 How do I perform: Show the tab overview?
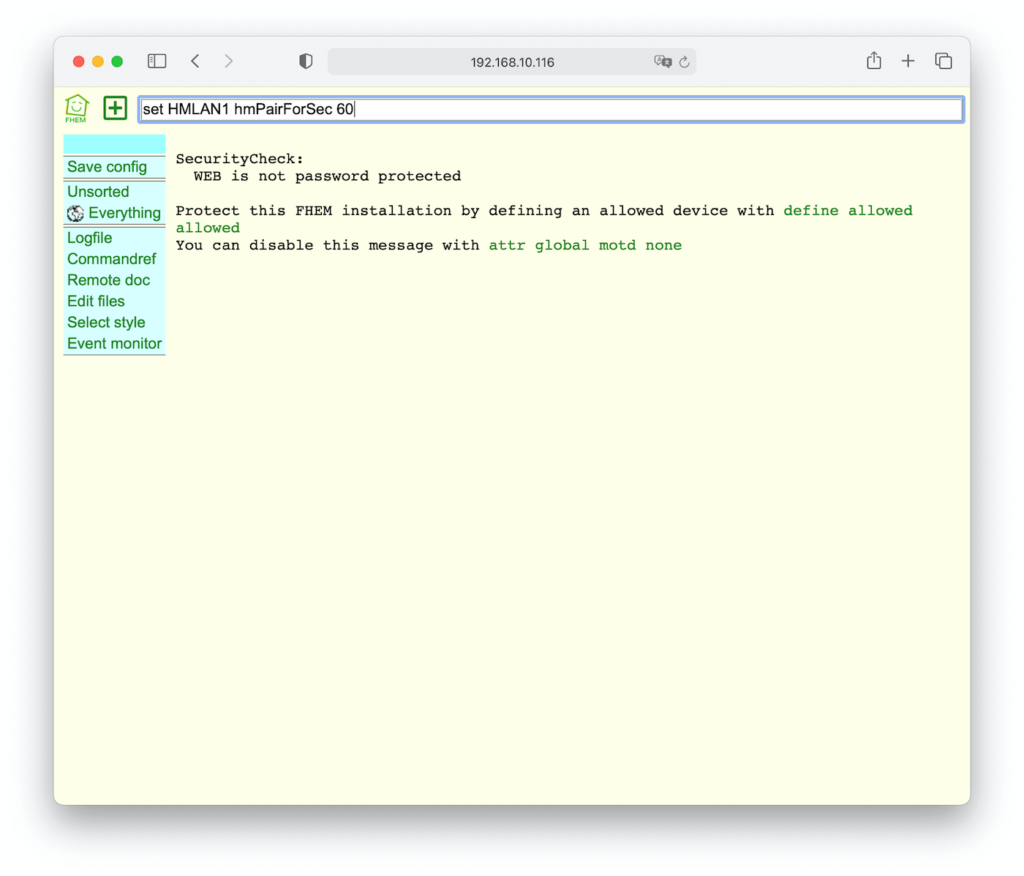(943, 61)
